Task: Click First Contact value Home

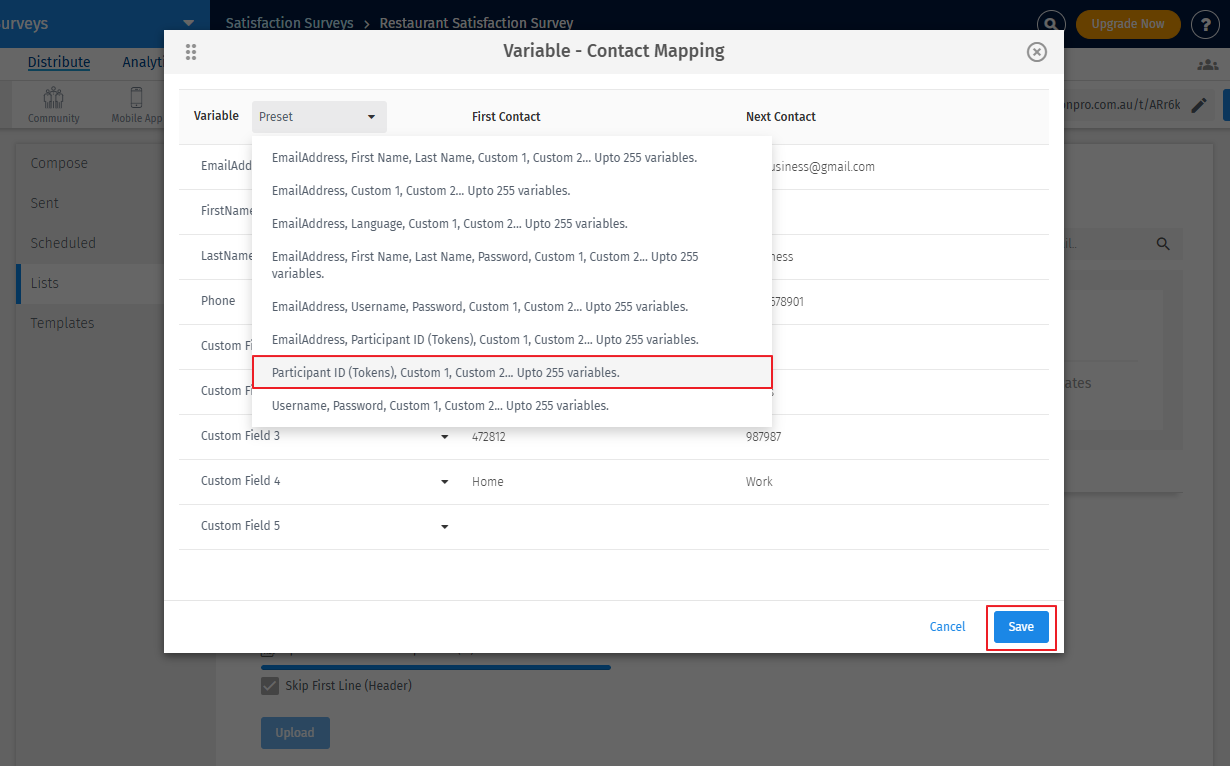Action: pos(488,482)
